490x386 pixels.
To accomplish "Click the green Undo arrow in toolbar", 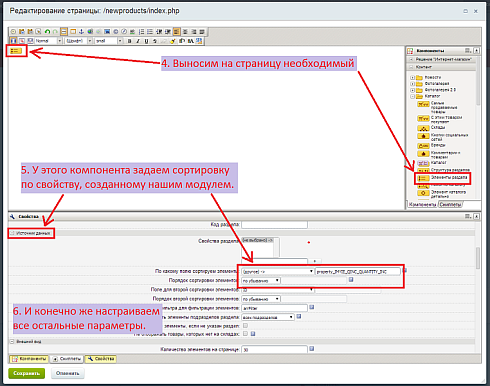I will (x=47, y=32).
